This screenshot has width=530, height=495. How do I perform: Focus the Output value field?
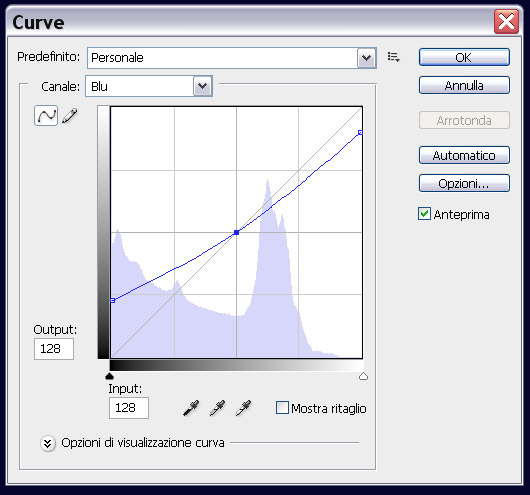(54, 349)
